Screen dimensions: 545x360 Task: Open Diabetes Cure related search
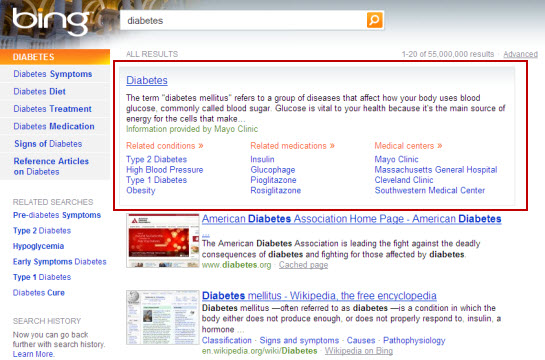point(39,293)
